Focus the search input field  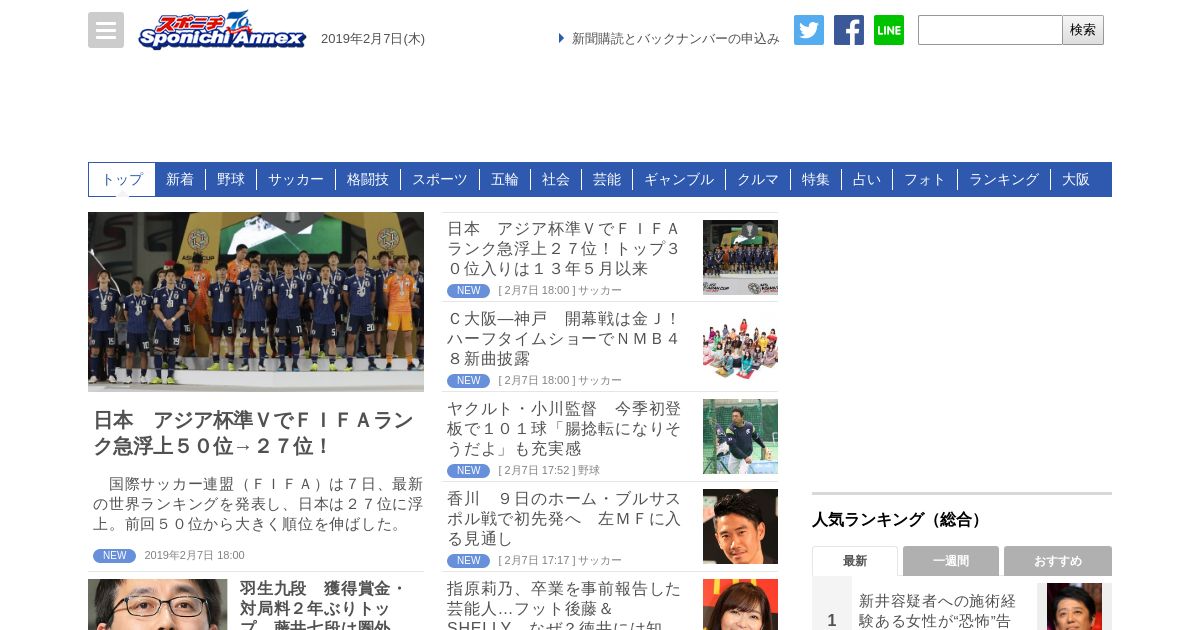pos(990,30)
